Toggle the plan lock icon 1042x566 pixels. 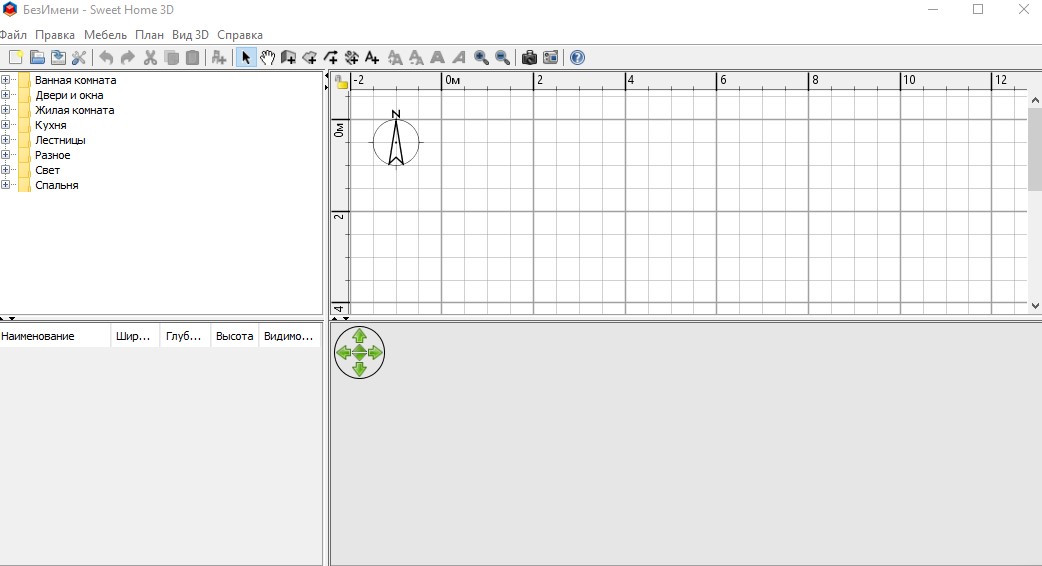pyautogui.click(x=341, y=82)
